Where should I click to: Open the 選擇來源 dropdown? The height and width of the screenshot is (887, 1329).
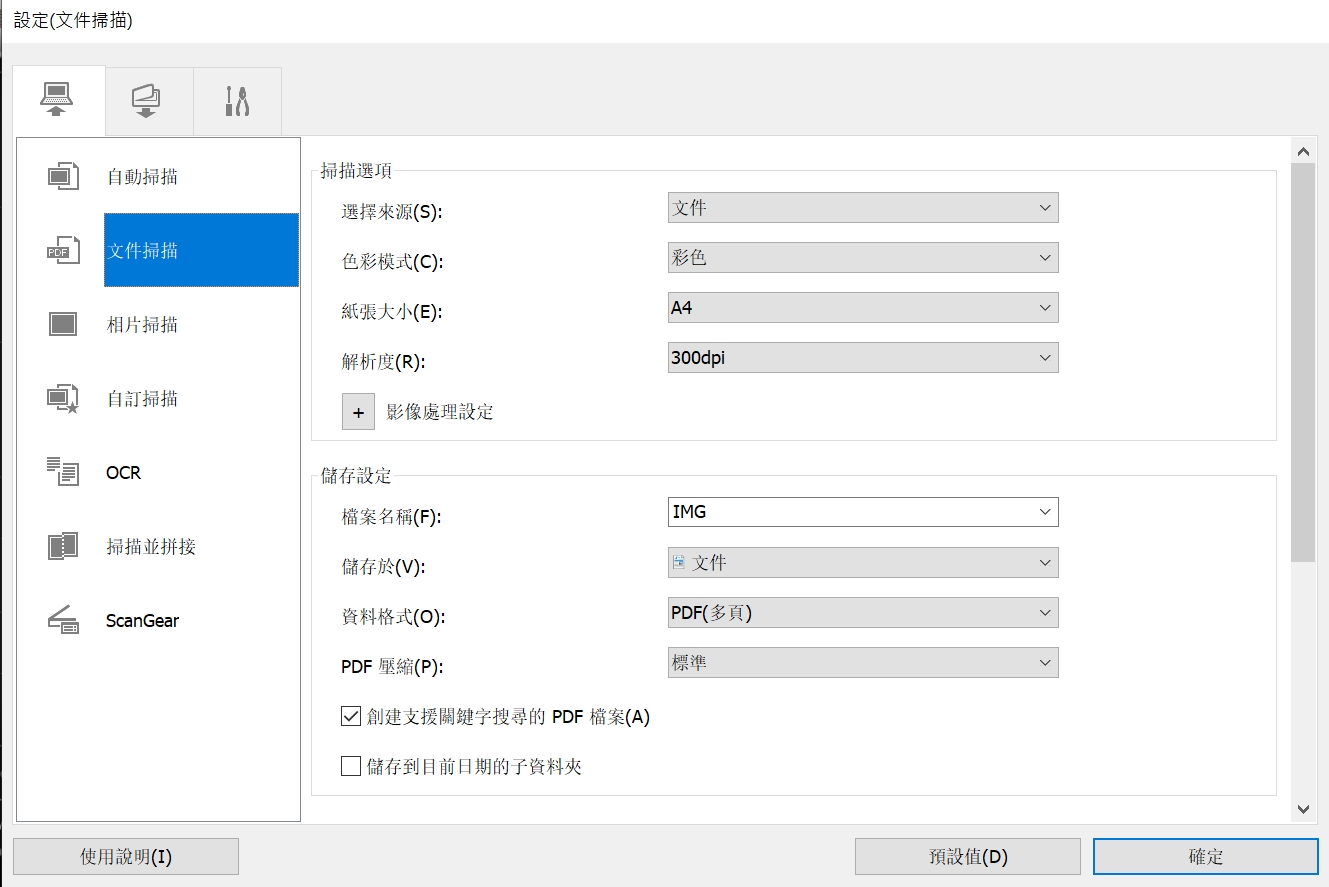click(x=863, y=208)
